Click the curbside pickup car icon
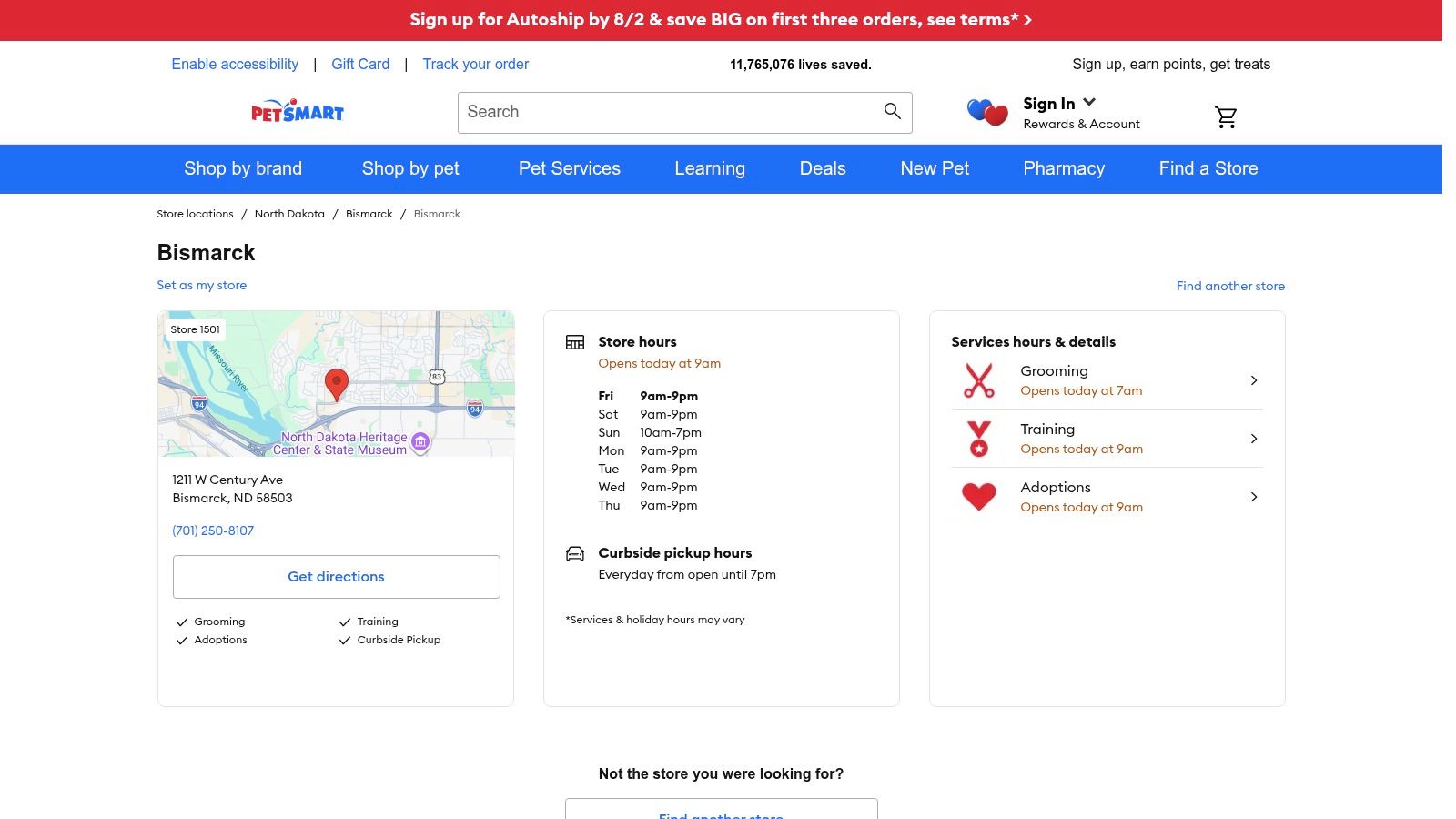This screenshot has width=1456, height=819. point(575,553)
